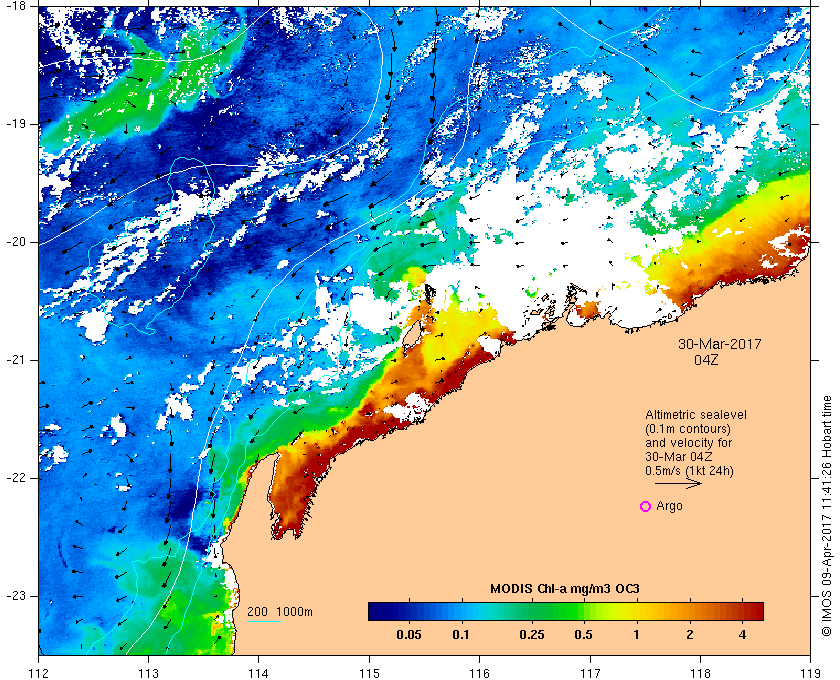840x680 pixels.
Task: Click the 0.5m/s velocity scale arrow
Action: point(678,483)
